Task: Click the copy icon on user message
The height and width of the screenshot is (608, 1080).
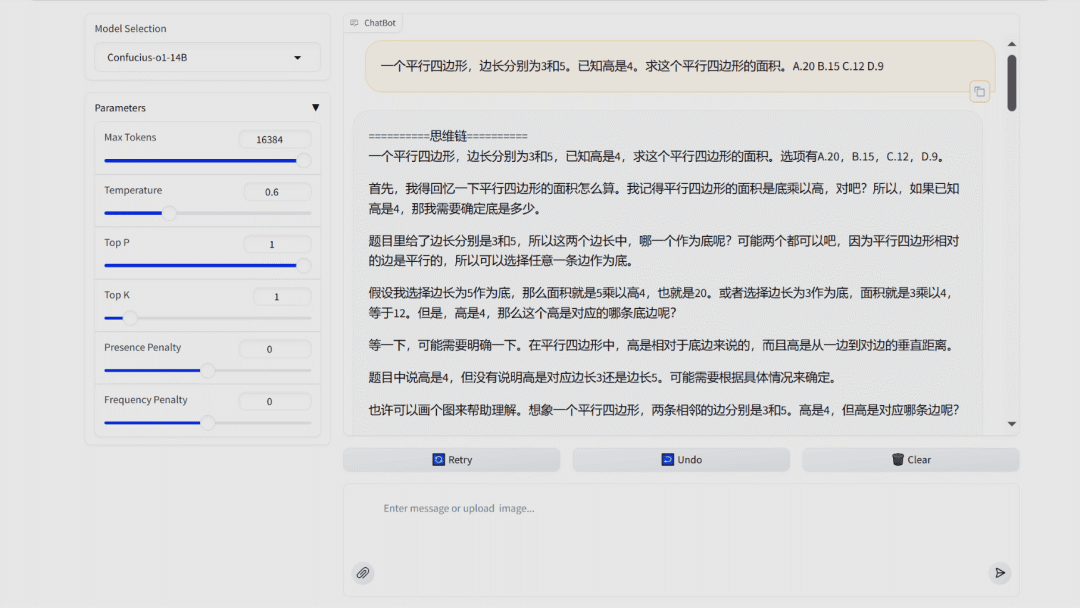Action: [979, 92]
